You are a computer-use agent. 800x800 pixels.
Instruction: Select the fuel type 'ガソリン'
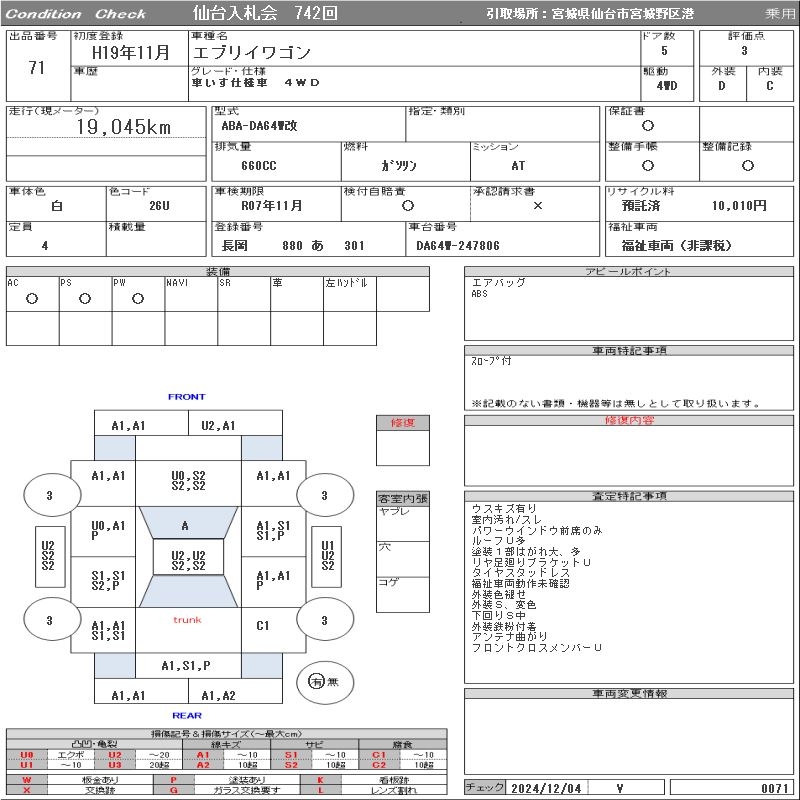(x=398, y=166)
